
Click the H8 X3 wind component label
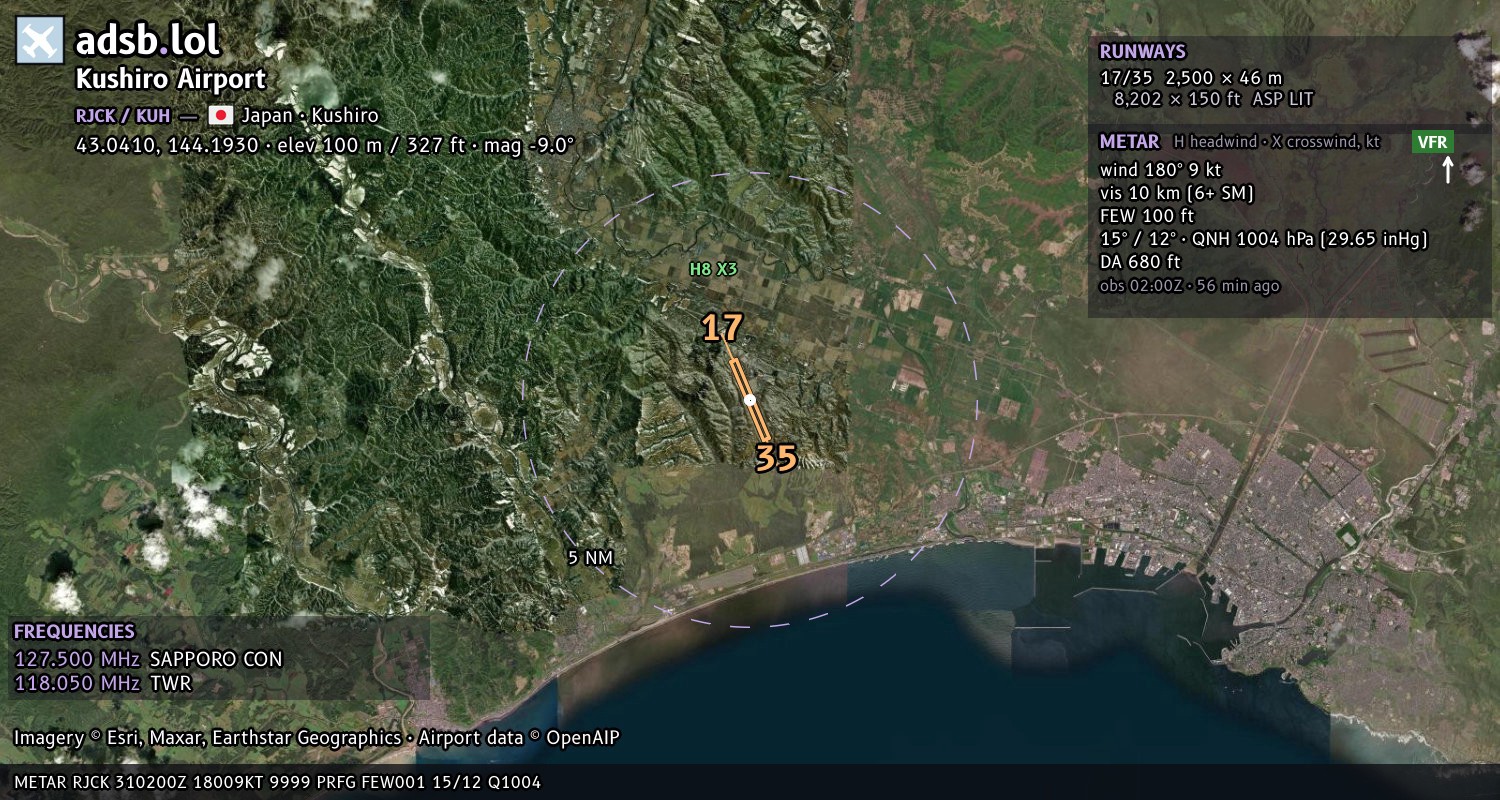point(713,269)
